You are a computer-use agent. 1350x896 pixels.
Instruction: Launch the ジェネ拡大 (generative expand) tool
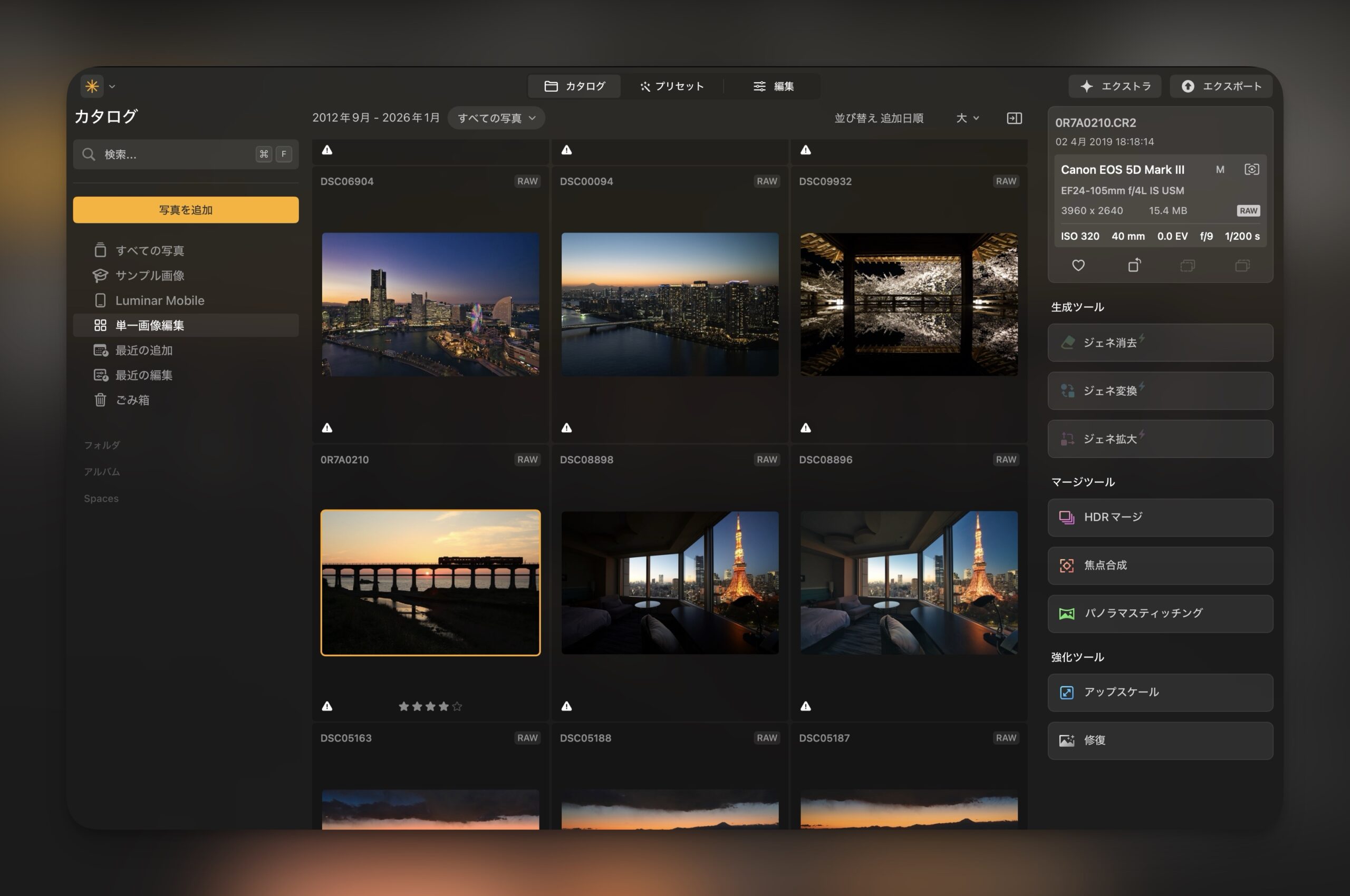coord(1159,439)
